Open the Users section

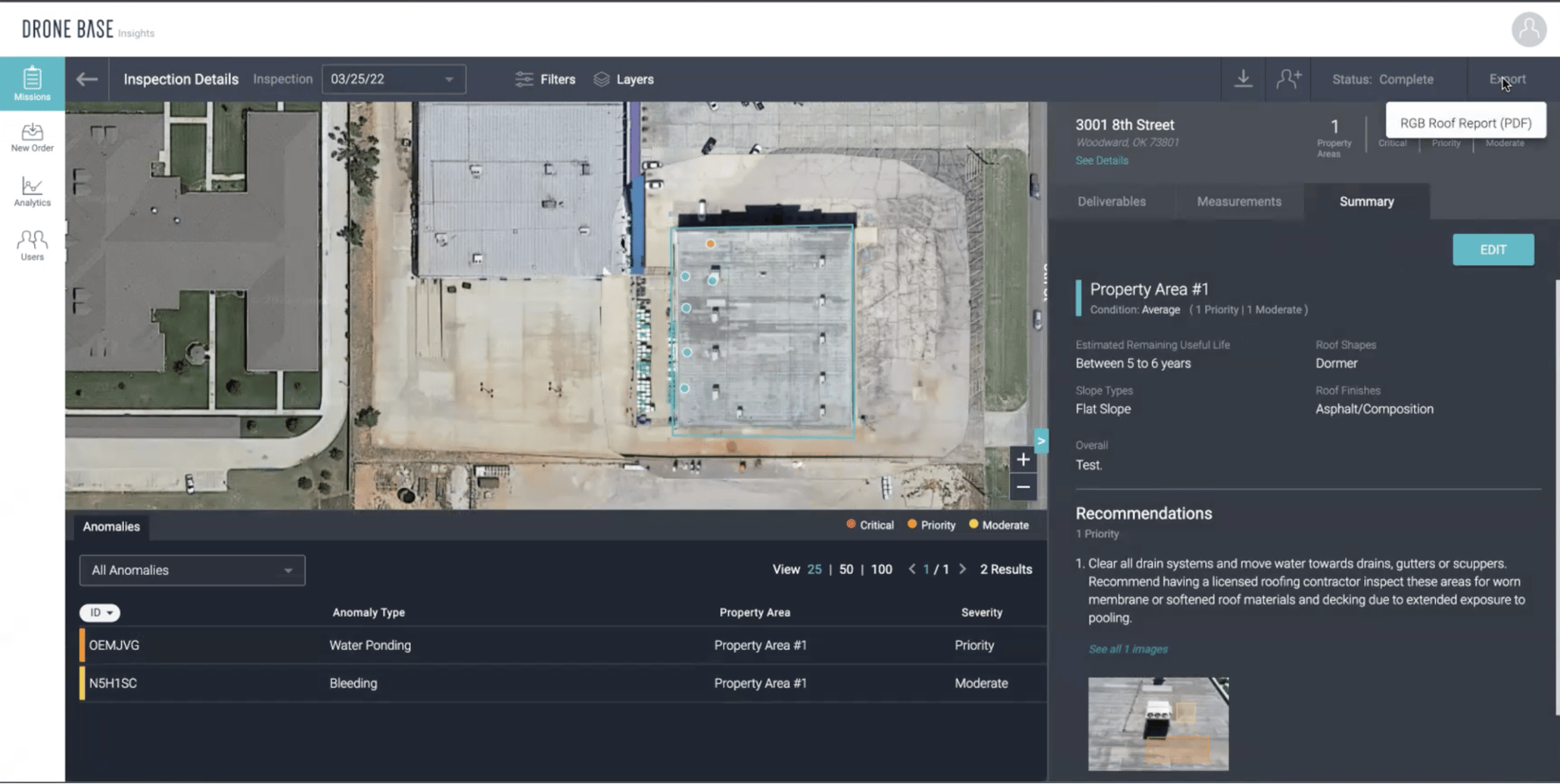point(32,244)
